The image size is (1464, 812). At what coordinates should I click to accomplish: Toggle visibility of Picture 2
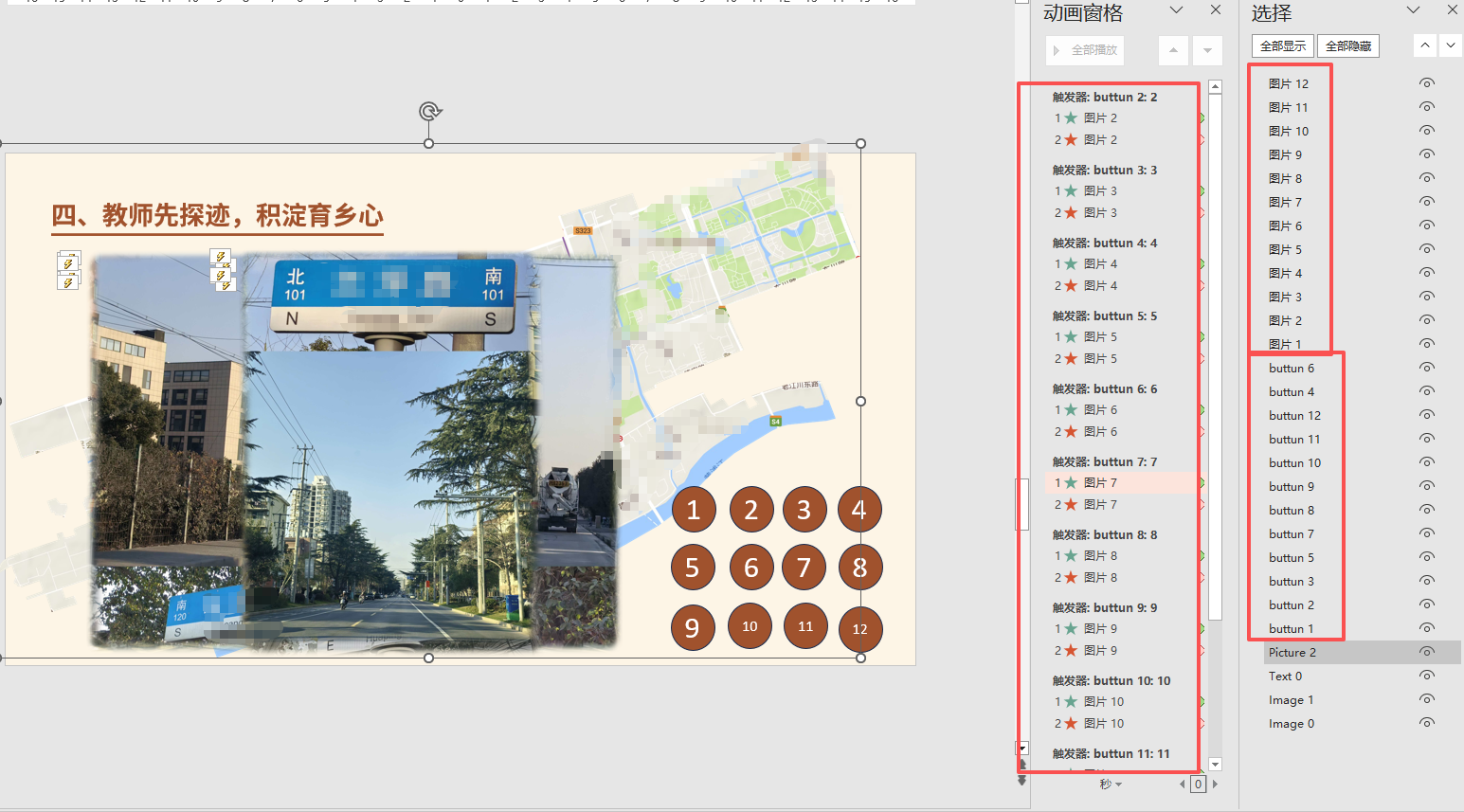(x=1427, y=652)
